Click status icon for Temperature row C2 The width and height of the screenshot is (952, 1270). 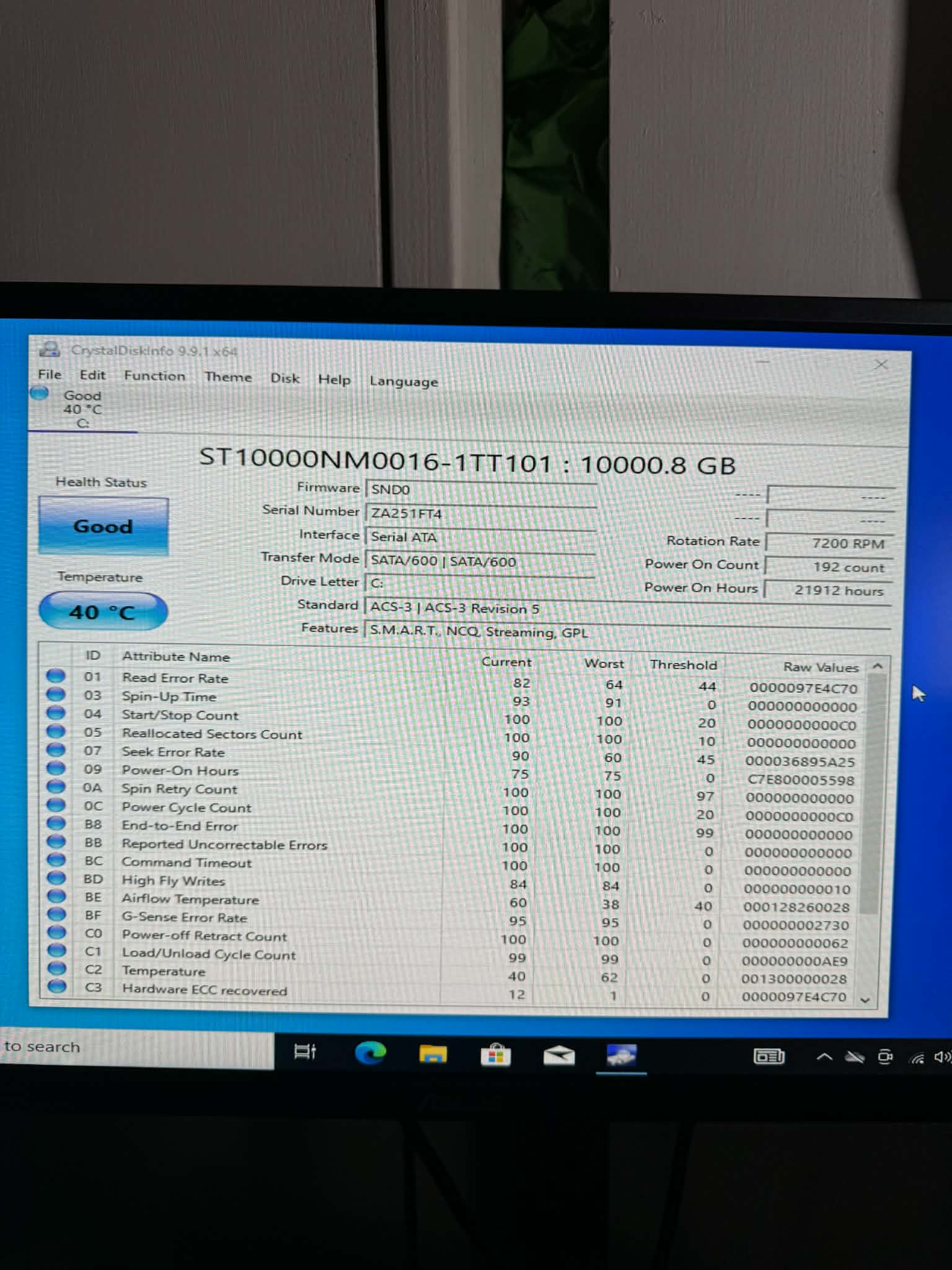click(x=56, y=967)
